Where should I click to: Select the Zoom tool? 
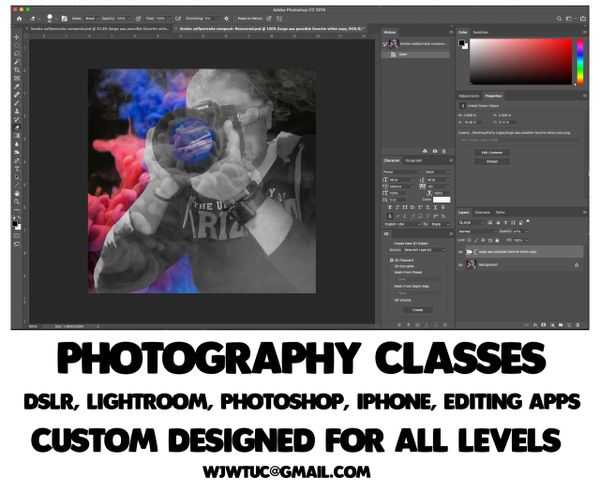point(17,202)
